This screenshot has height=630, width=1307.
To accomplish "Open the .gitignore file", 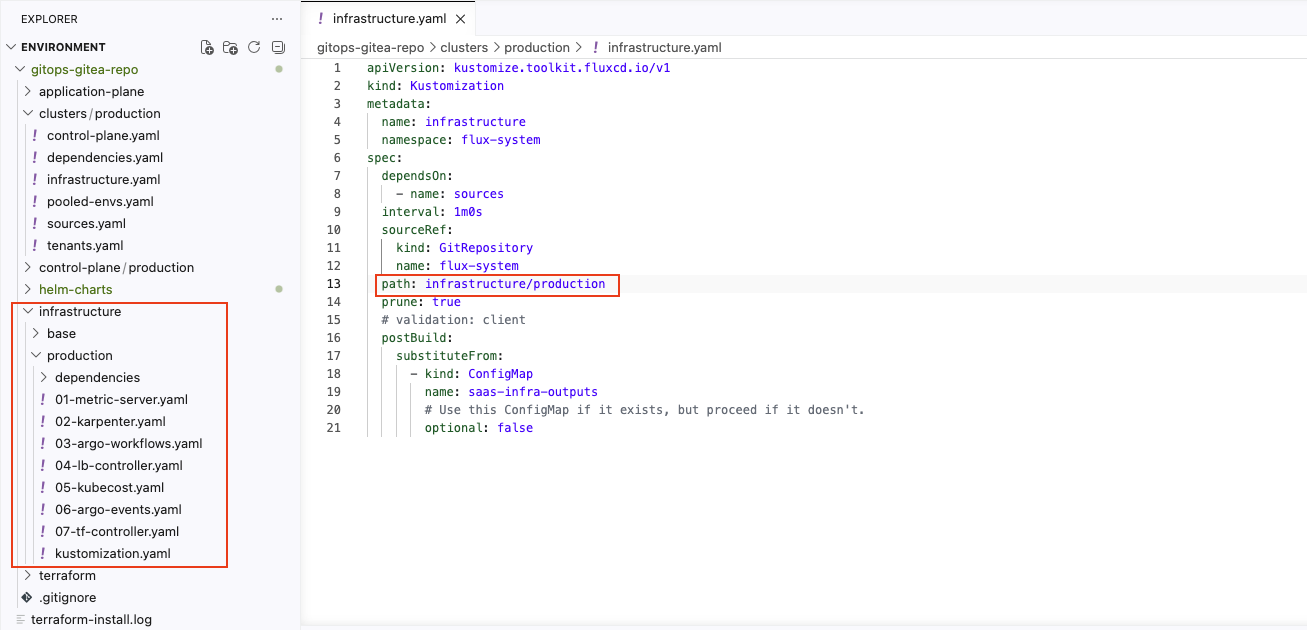I will (x=67, y=597).
